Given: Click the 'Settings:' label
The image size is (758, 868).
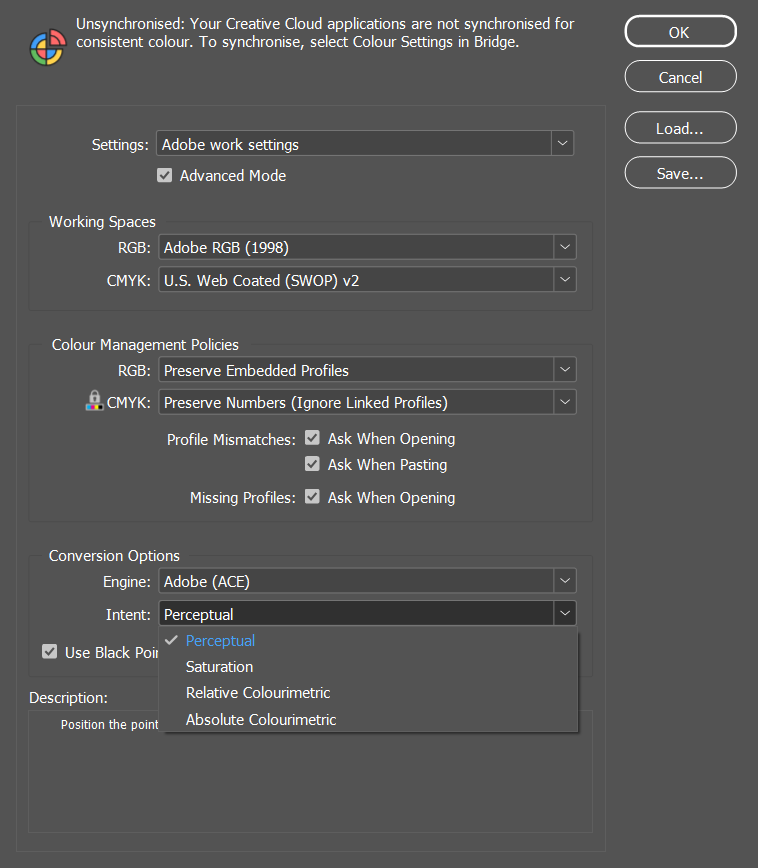Looking at the screenshot, I should (120, 144).
